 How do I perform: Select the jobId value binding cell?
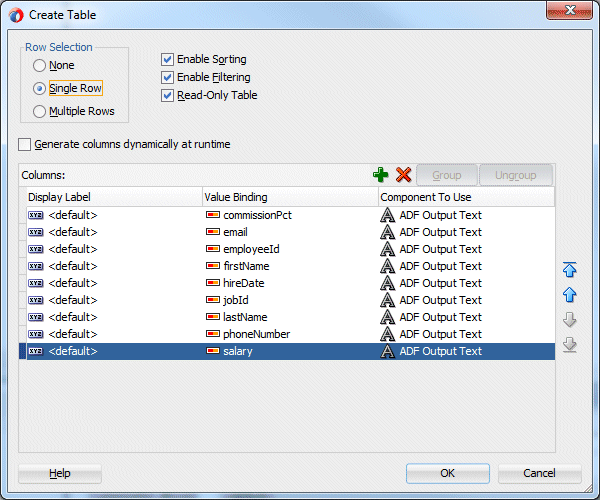tap(290, 300)
